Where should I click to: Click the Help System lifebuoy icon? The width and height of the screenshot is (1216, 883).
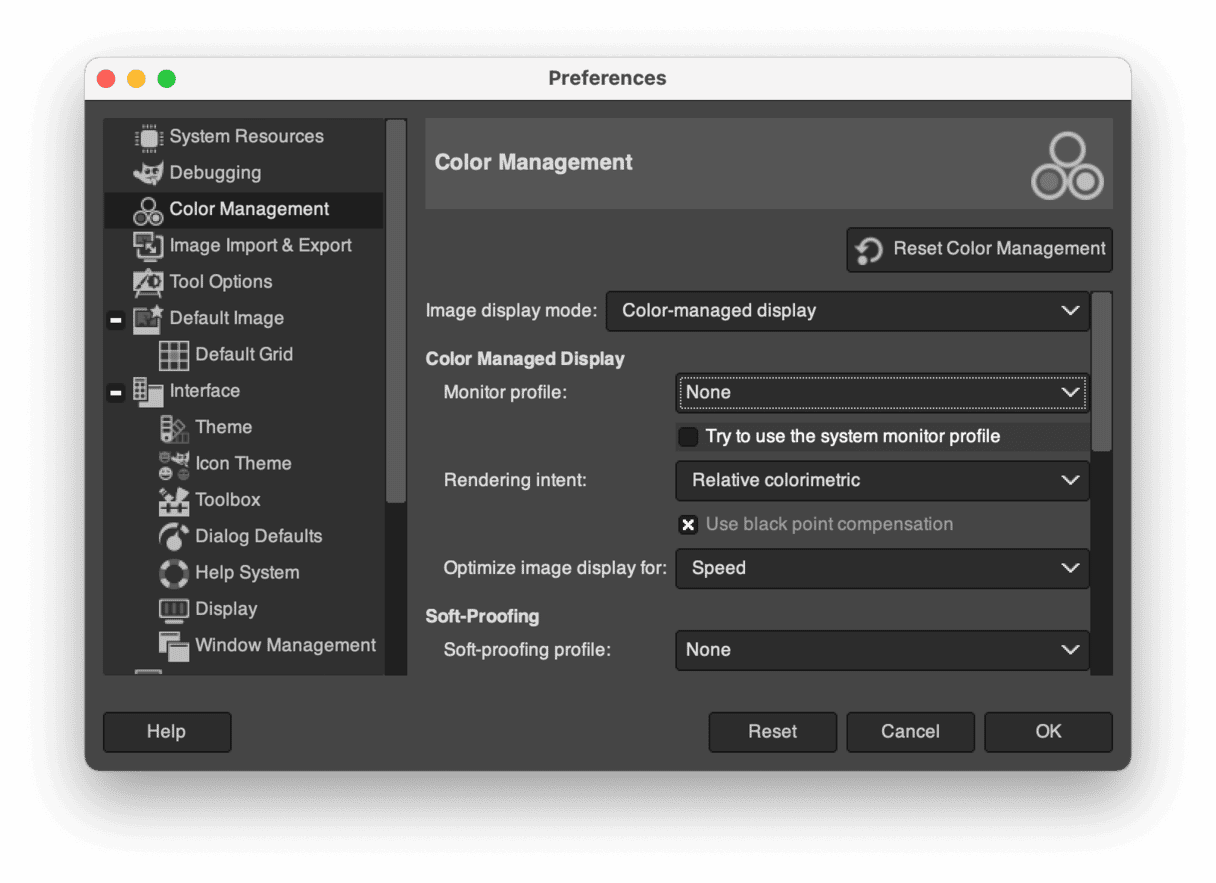pos(174,573)
